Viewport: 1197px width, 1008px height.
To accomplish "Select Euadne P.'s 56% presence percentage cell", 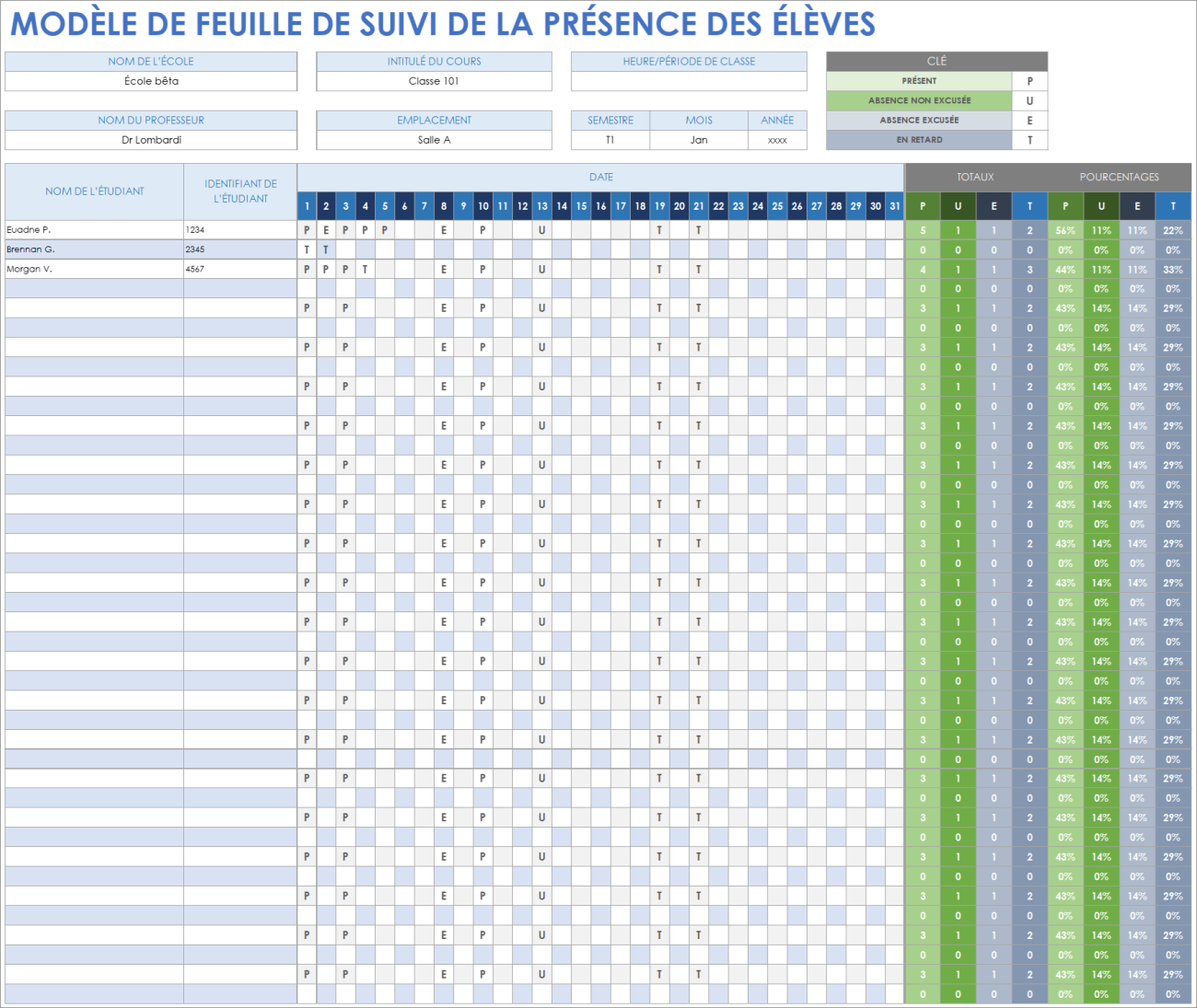I will [1065, 229].
